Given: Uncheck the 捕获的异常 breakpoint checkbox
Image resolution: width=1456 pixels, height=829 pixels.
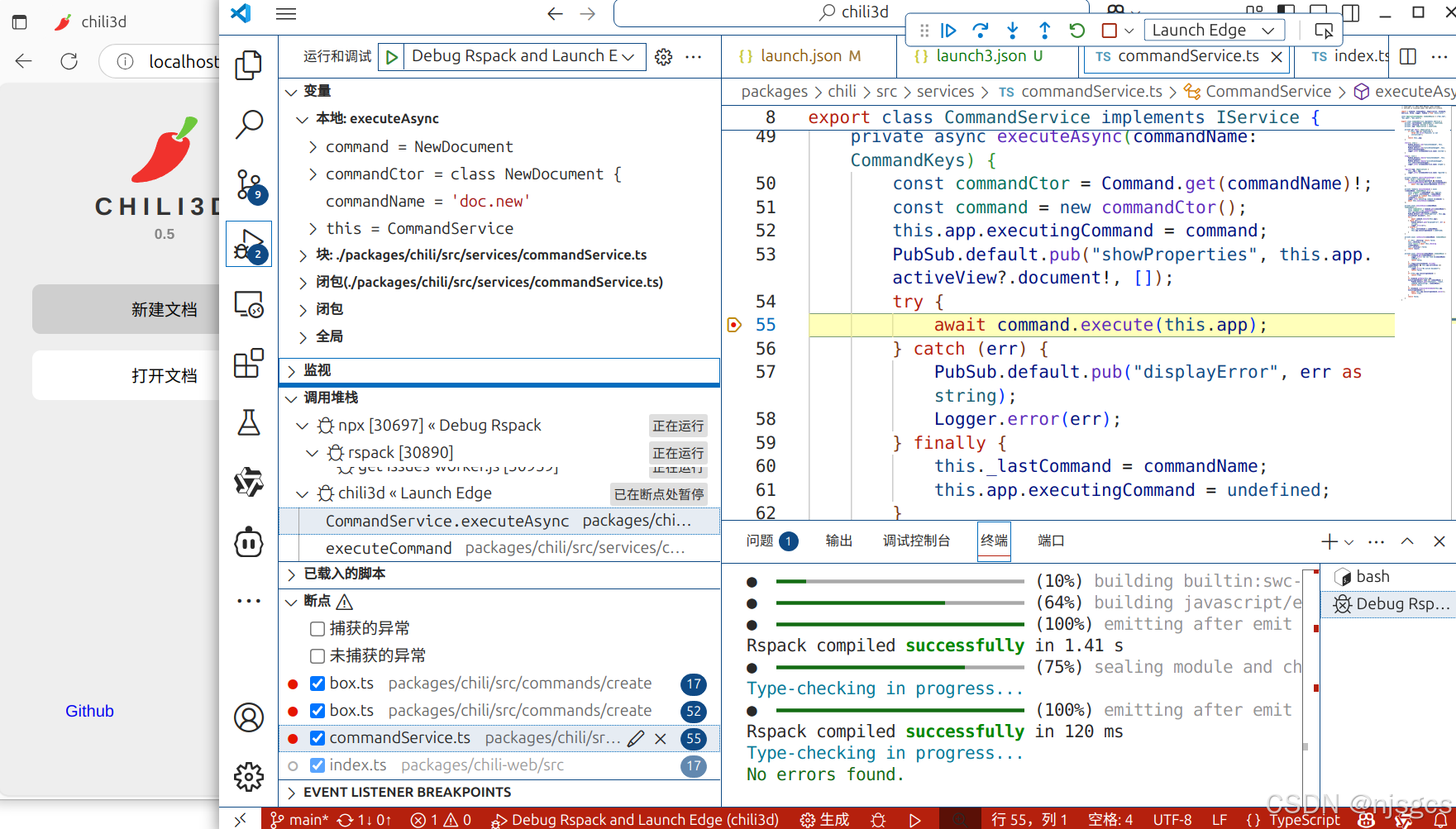Looking at the screenshot, I should tap(317, 628).
